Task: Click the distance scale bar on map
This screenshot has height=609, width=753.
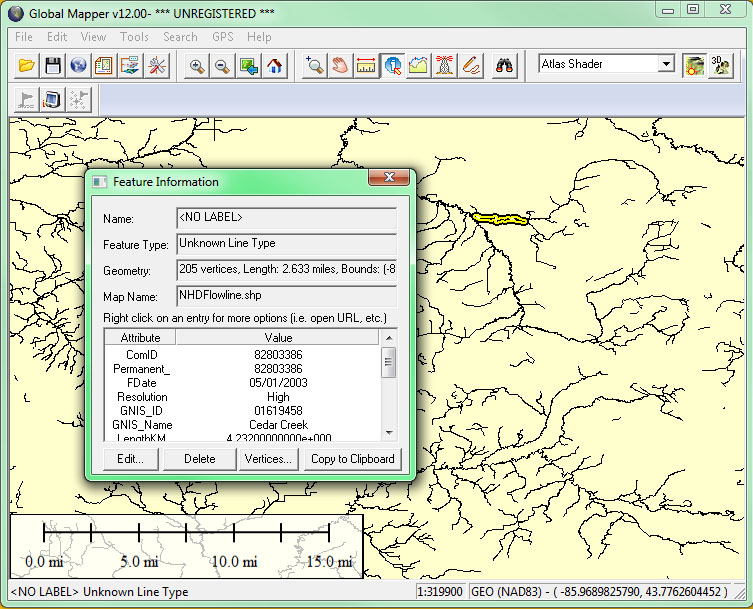Action: click(187, 546)
